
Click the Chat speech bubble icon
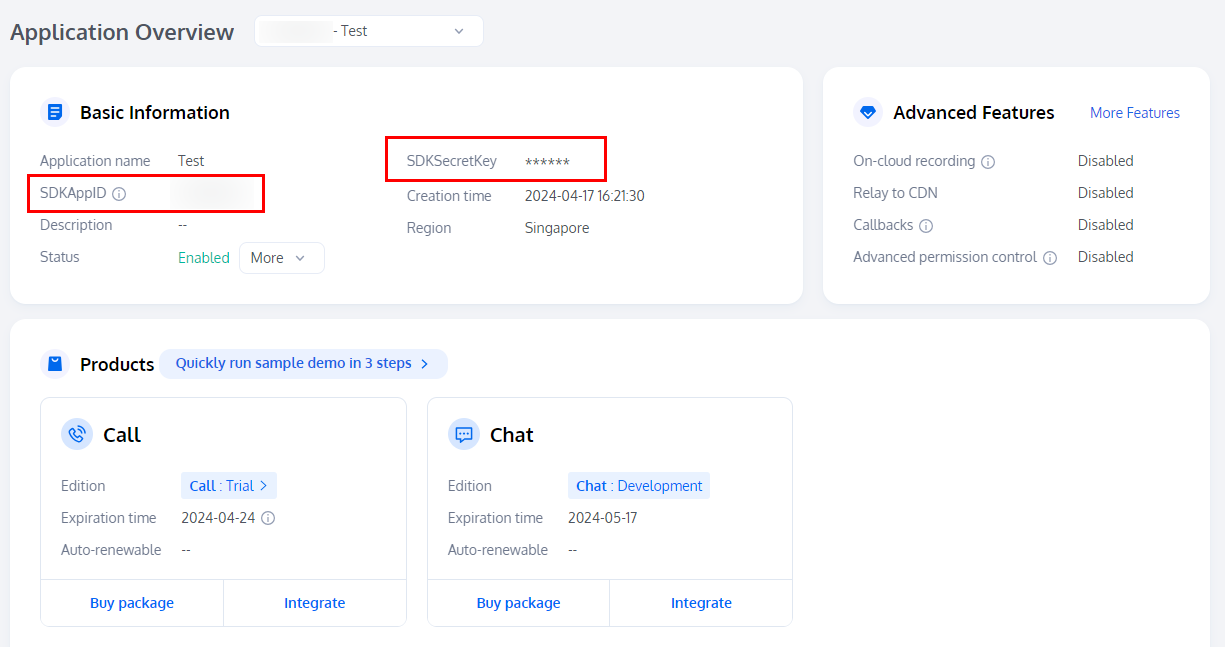tap(463, 434)
